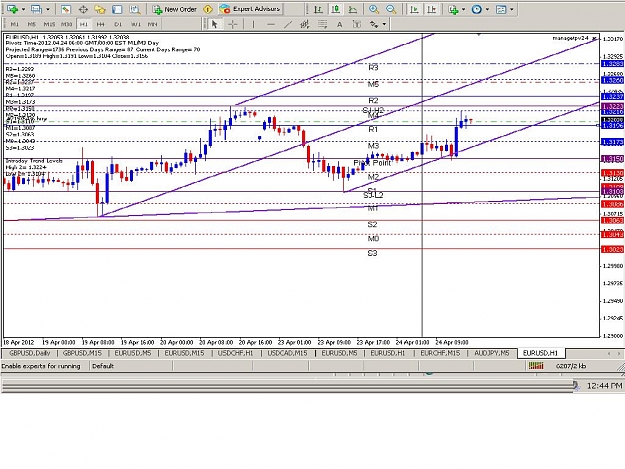Switch to the USDCAD,M15 chart tab
Screen dimensions: 625x469
[287, 353]
